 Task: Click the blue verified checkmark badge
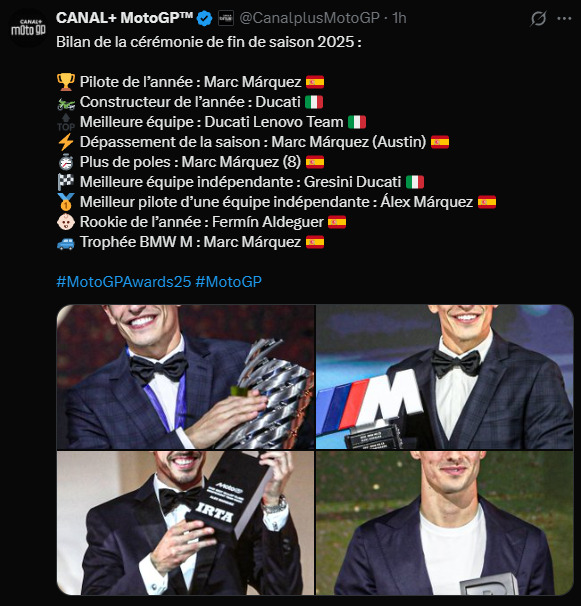click(204, 18)
